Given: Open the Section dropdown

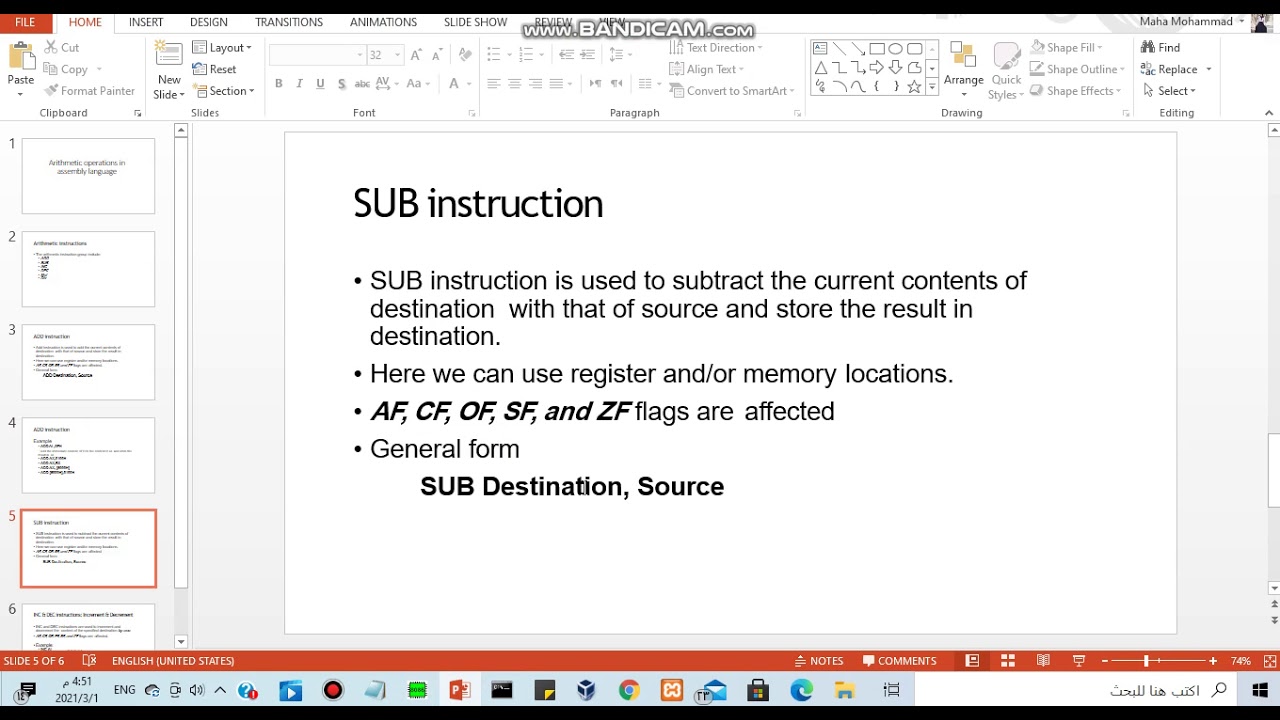Looking at the screenshot, I should pos(223,91).
